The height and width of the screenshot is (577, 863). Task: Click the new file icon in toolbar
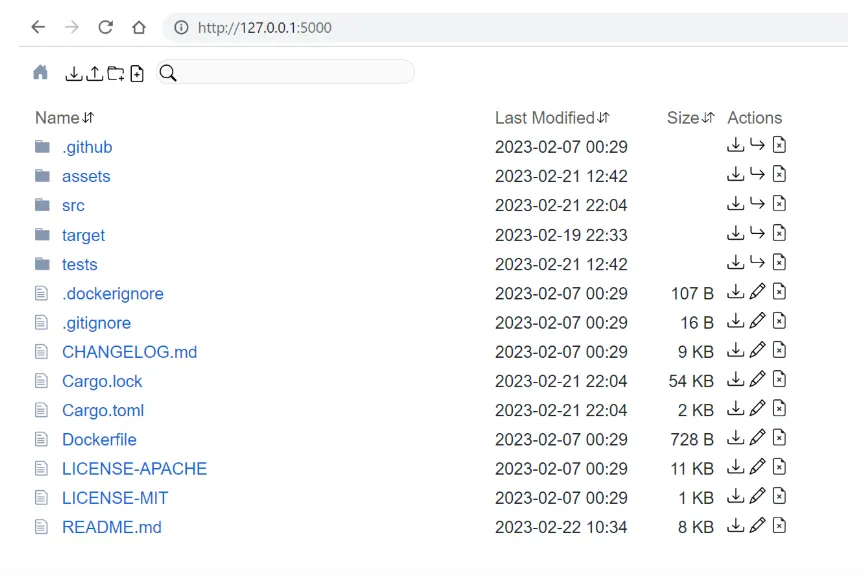click(137, 73)
